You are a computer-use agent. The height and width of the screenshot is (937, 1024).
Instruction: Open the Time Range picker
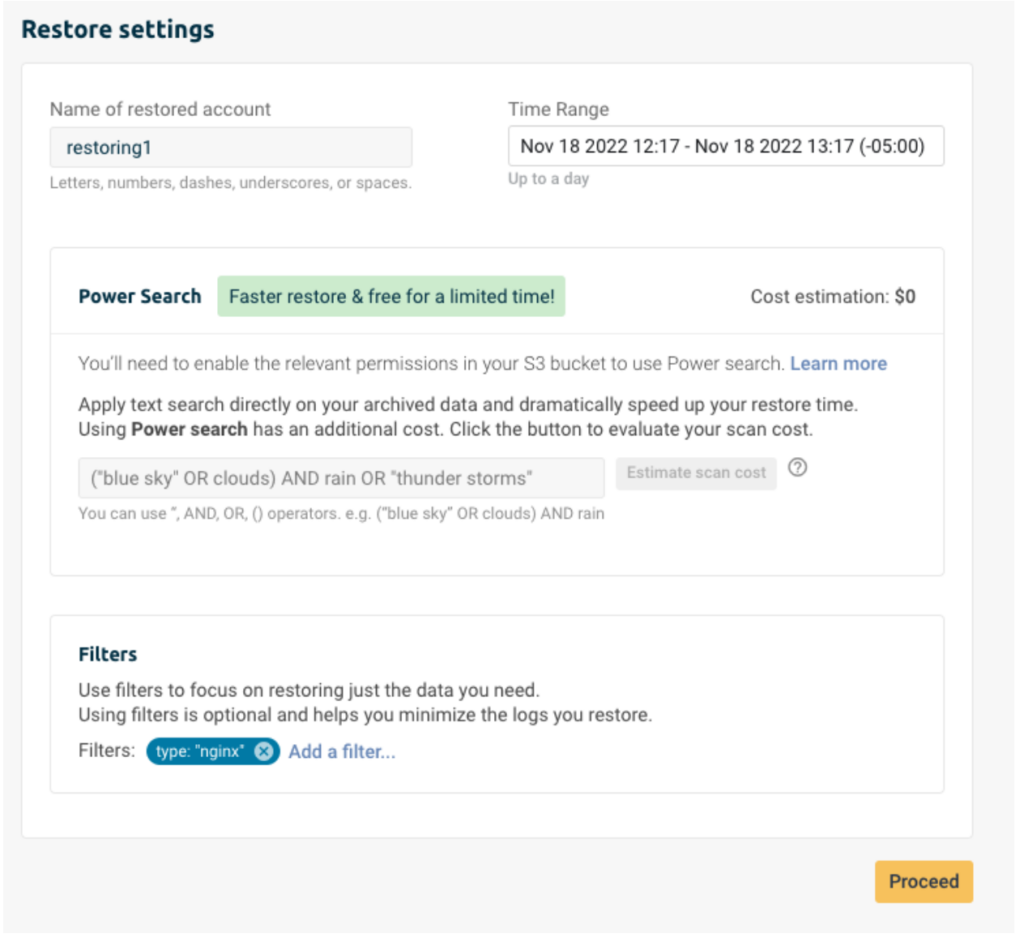pos(726,146)
